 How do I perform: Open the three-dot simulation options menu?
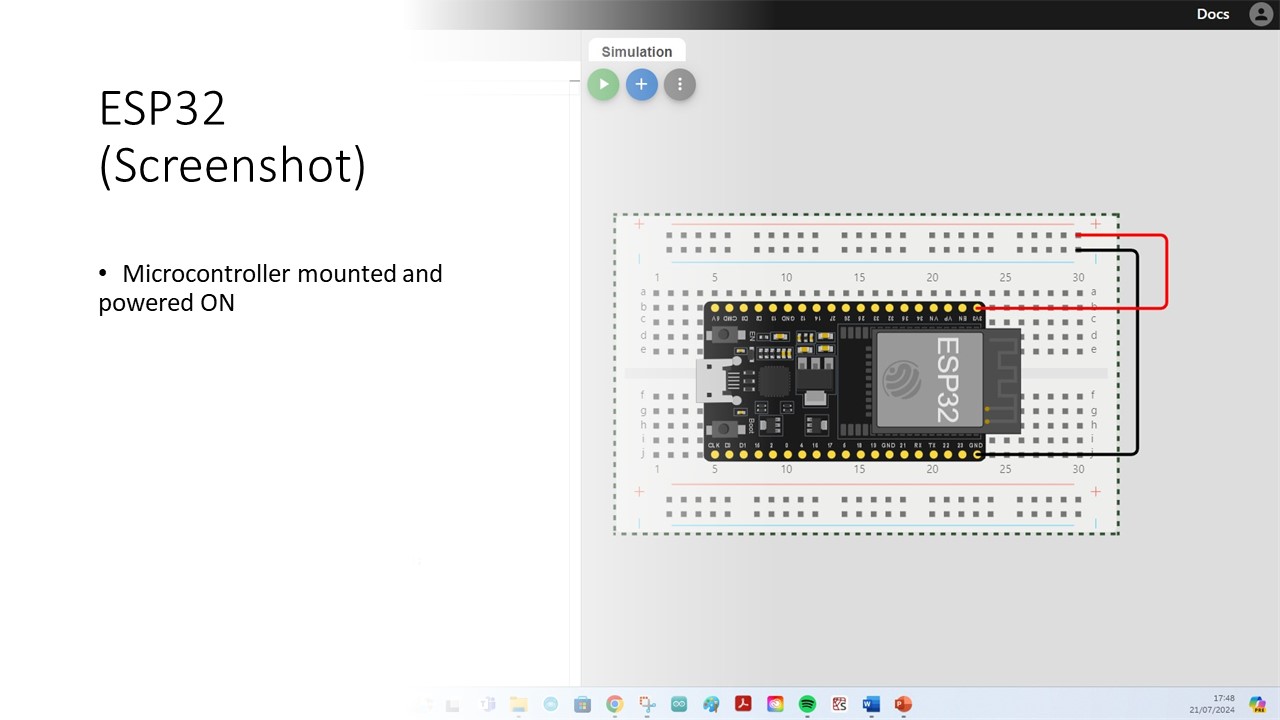[680, 85]
